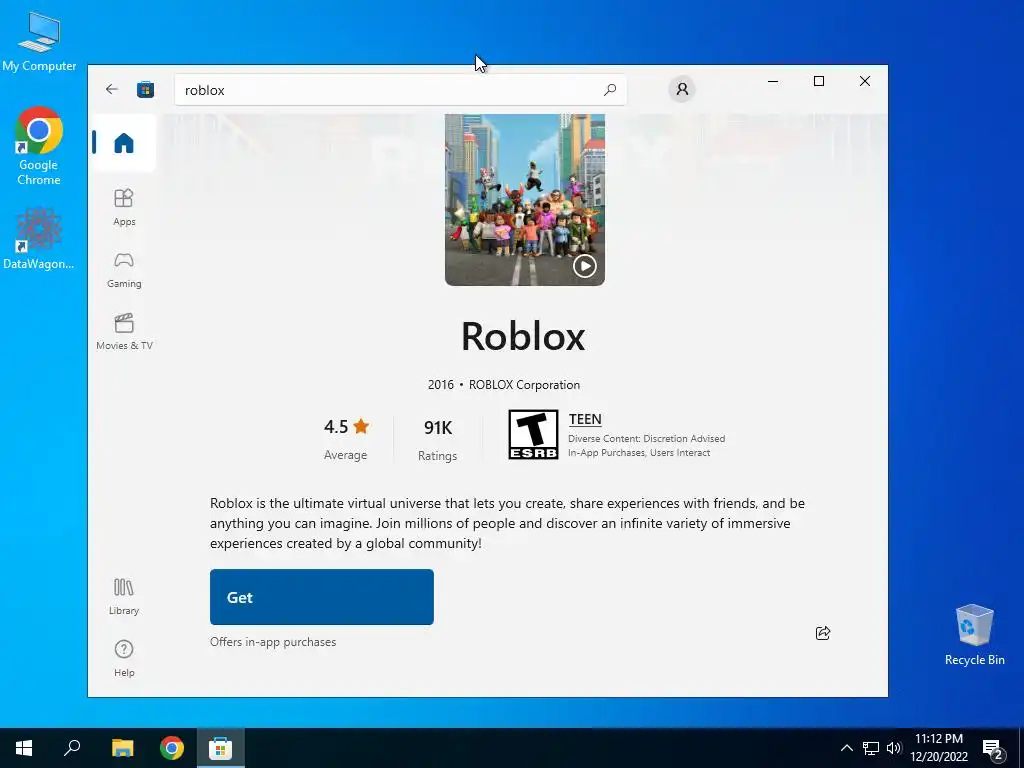Select the Google Chrome desktop shortcut
The height and width of the screenshot is (768, 1024).
pyautogui.click(x=39, y=146)
